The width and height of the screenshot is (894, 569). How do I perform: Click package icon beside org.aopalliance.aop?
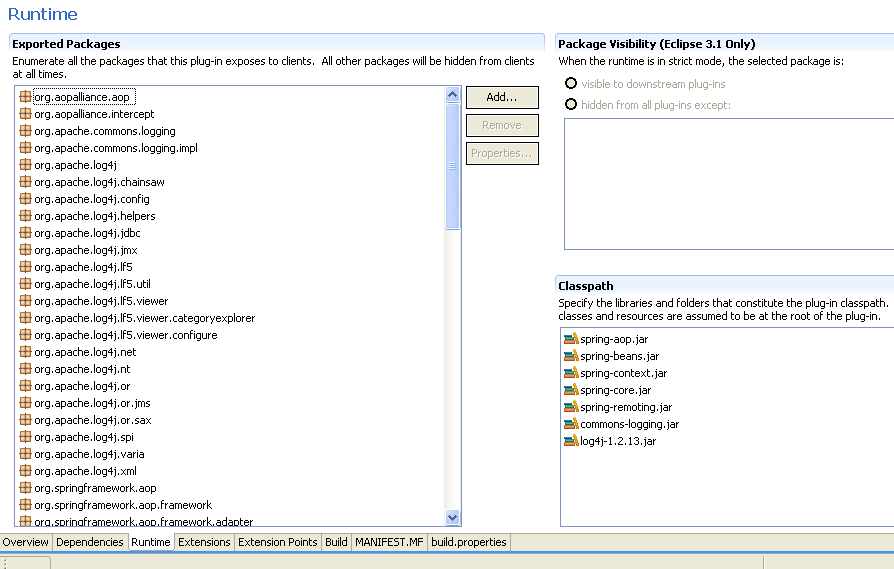tap(25, 97)
